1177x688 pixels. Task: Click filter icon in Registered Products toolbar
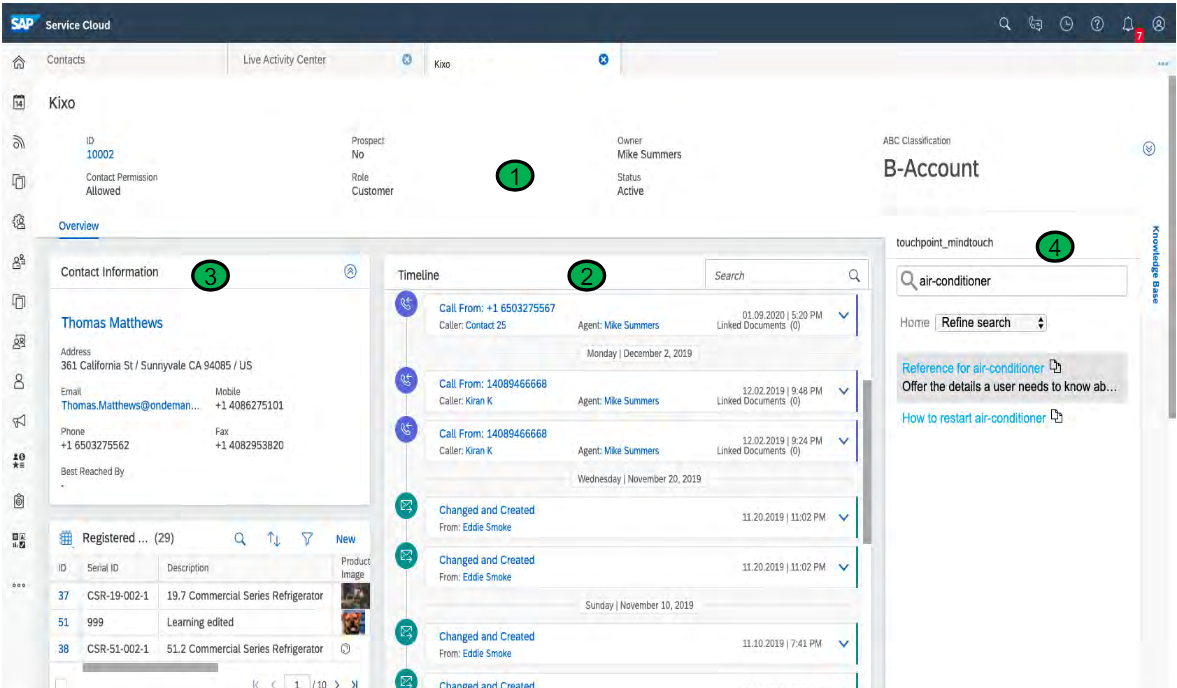click(307, 539)
